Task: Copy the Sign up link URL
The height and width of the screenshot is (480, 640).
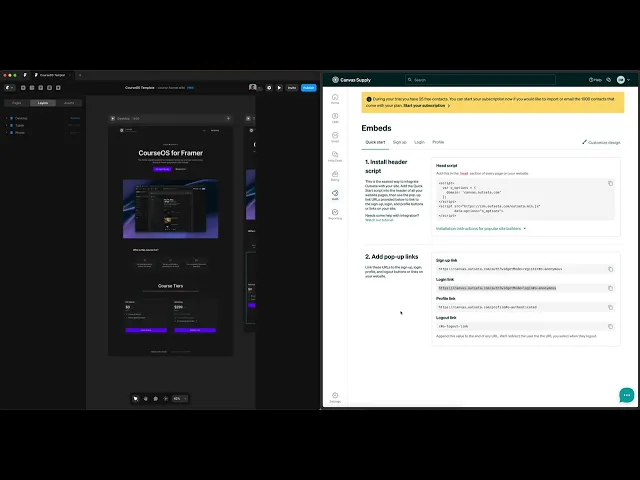Action: point(610,269)
